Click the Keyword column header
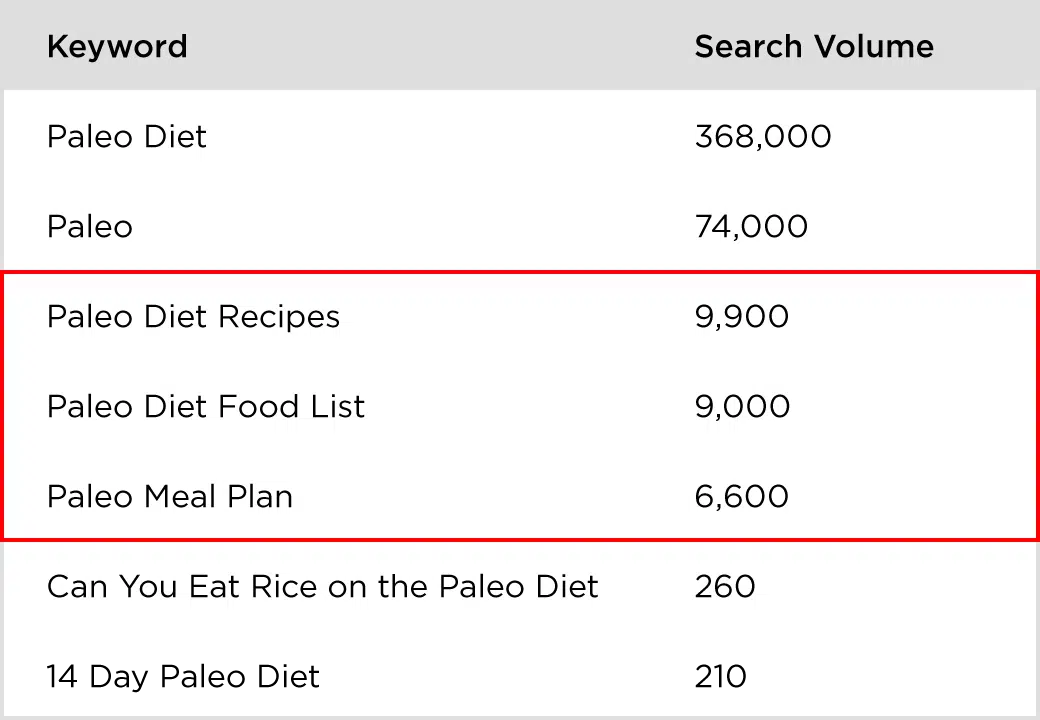 coord(117,47)
